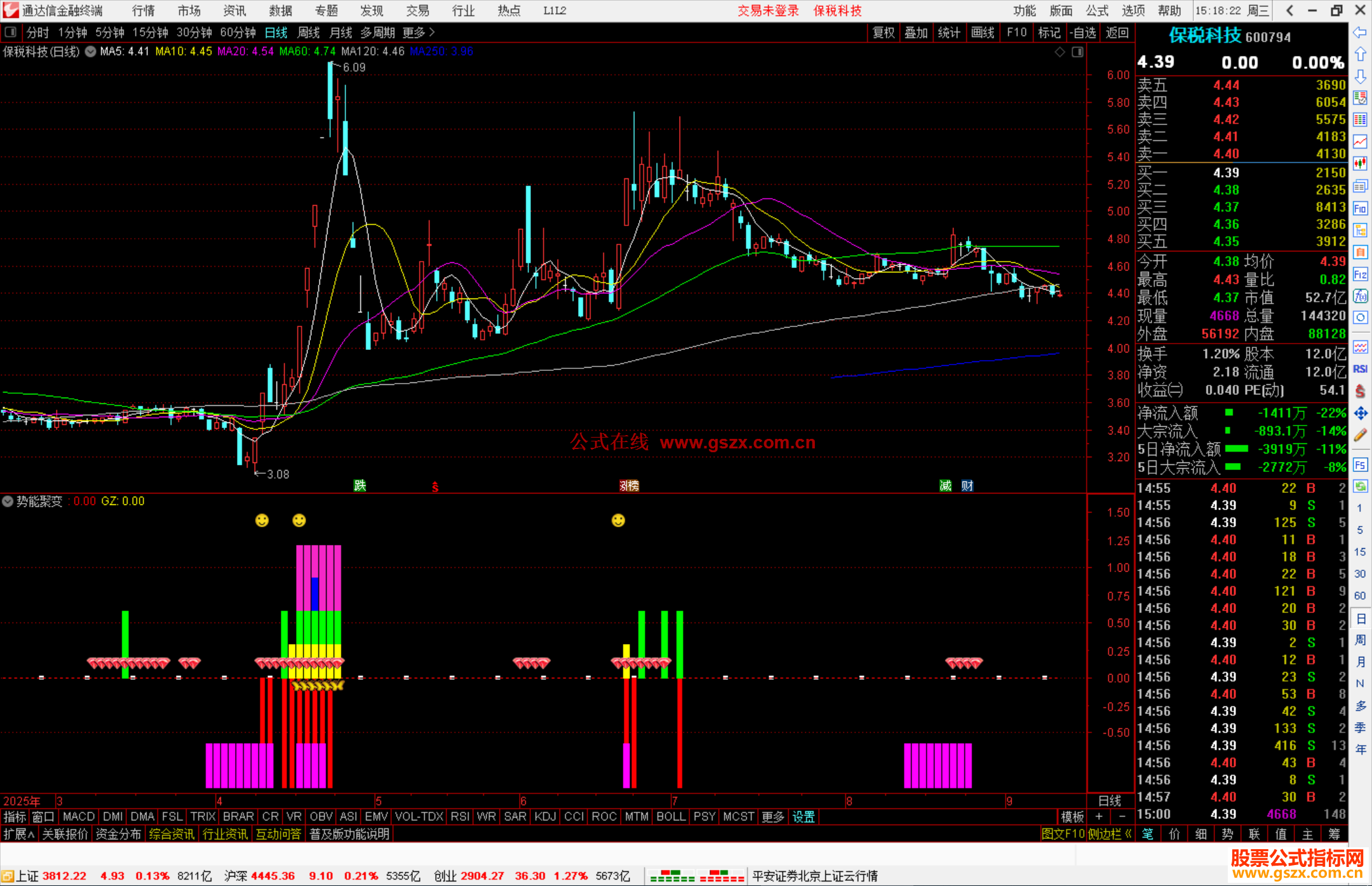Screen dimensions: 1372x886
Task: Click the wavy lines indicator sidebar icon
Action: 1360,347
